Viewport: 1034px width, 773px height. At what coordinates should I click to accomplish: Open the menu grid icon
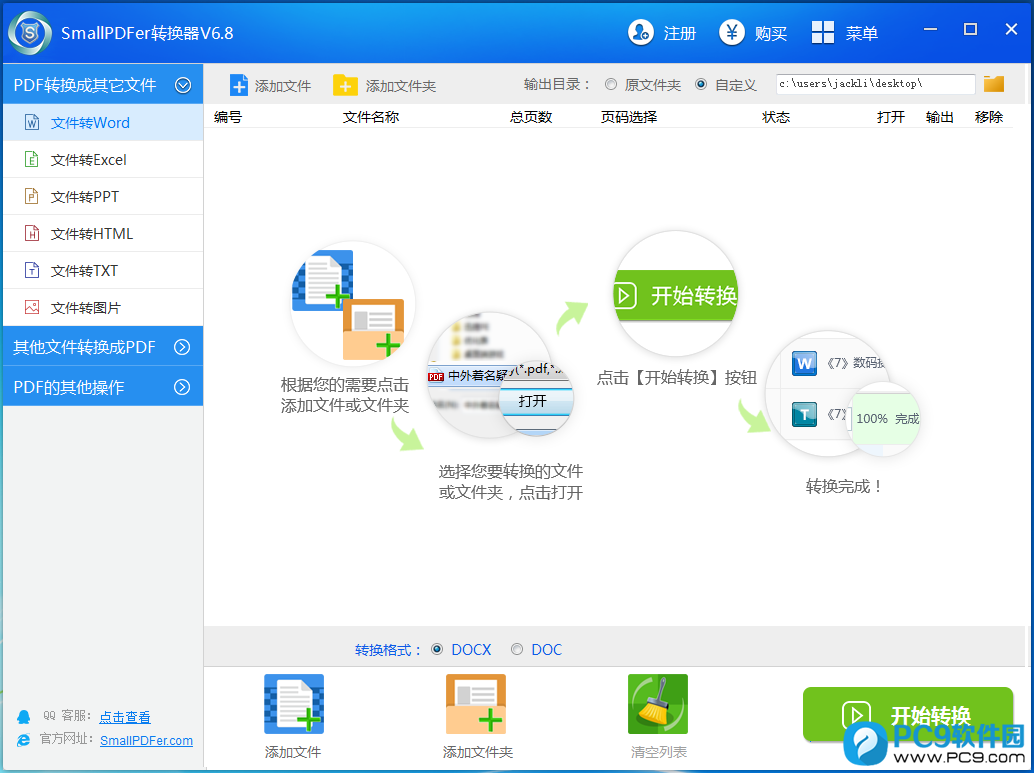(822, 32)
